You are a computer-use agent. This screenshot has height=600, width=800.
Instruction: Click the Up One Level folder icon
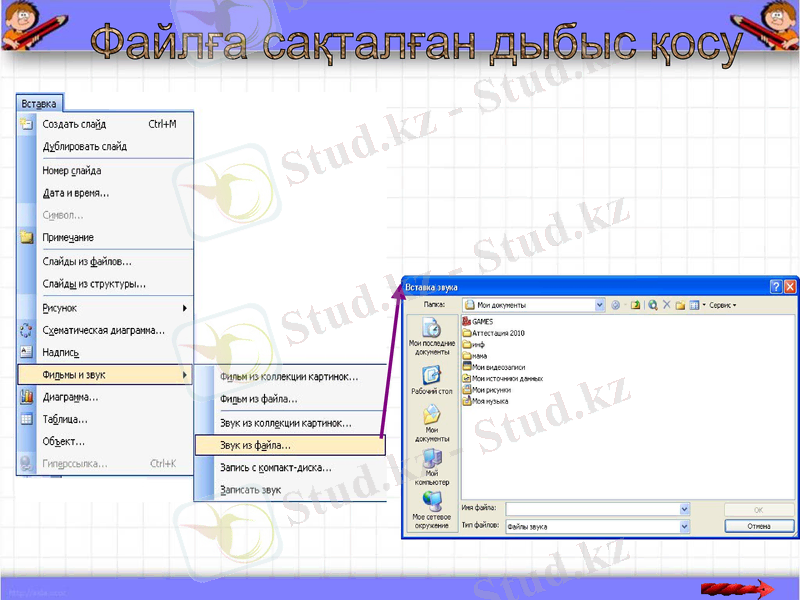[634, 305]
